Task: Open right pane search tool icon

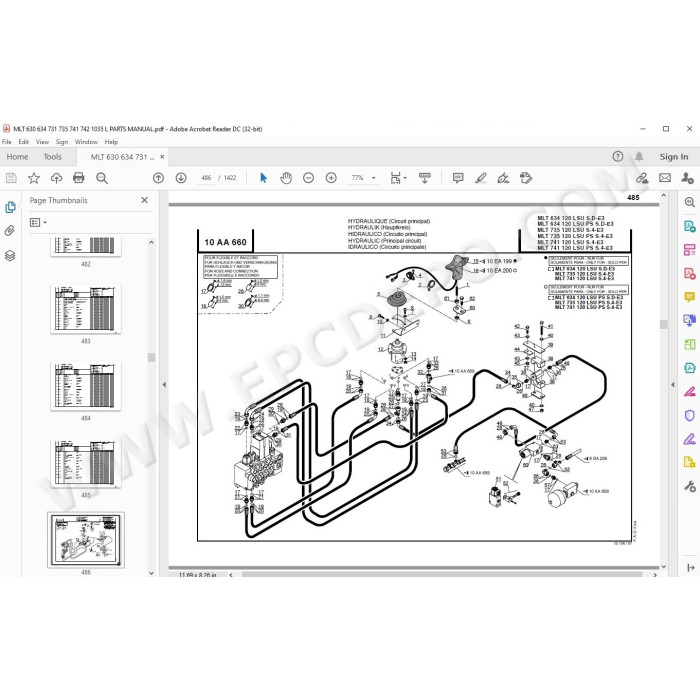Action: pos(690,202)
